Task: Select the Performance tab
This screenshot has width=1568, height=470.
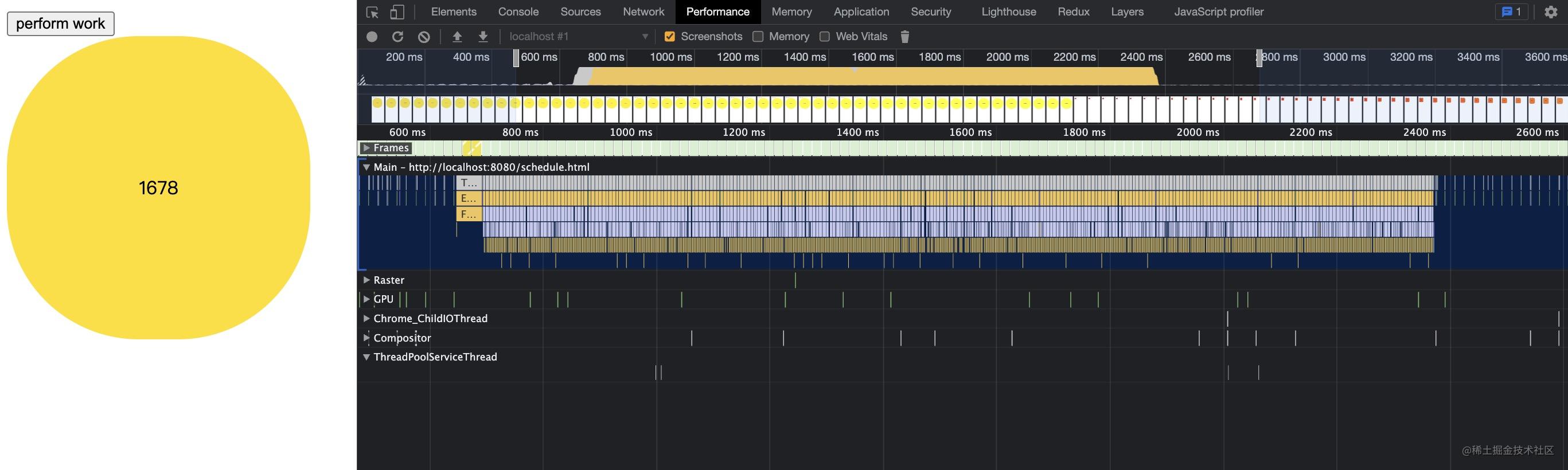Action: coord(717,11)
